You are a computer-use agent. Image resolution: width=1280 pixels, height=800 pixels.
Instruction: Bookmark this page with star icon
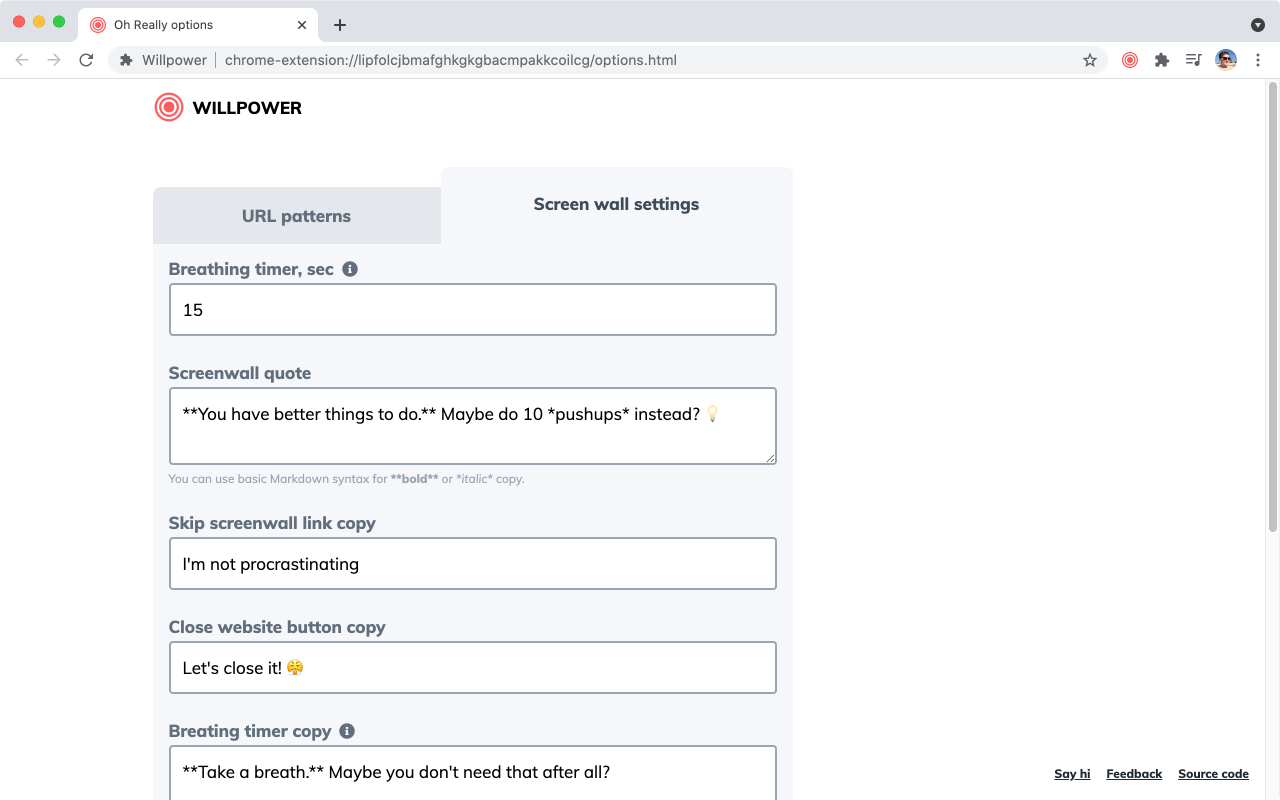(x=1090, y=60)
